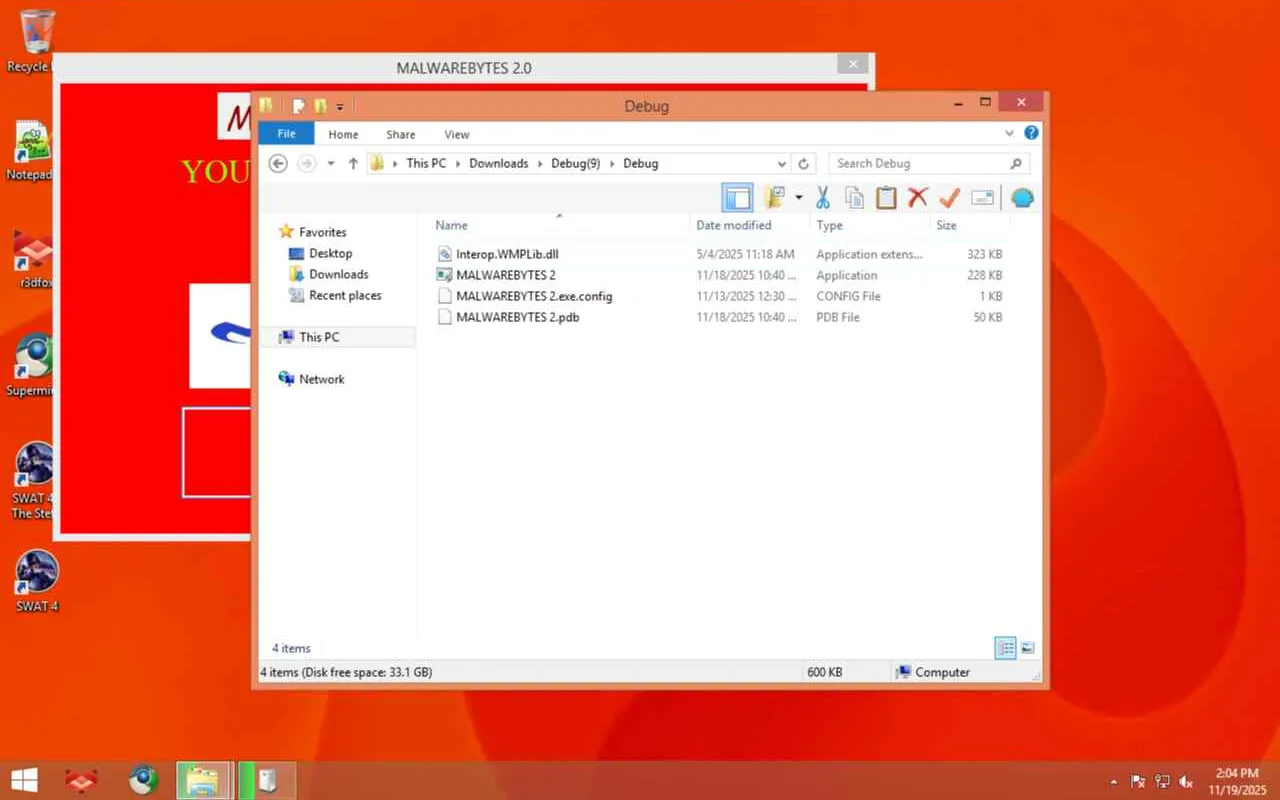Switch to the Share ribbon tab
Screen dimensions: 1280x800
point(401,134)
